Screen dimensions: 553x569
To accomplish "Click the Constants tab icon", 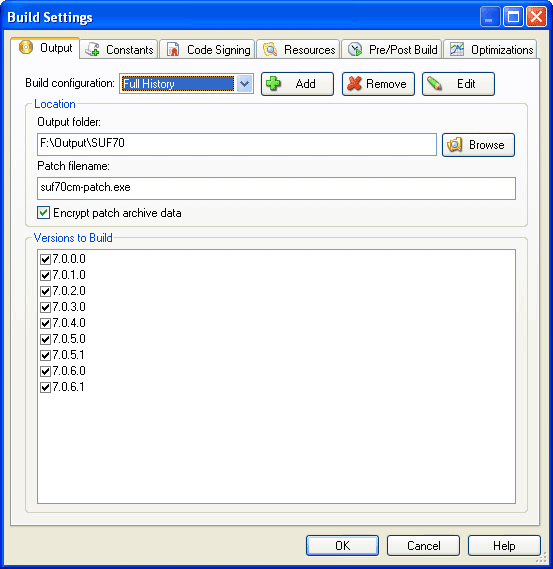I will coord(92,49).
